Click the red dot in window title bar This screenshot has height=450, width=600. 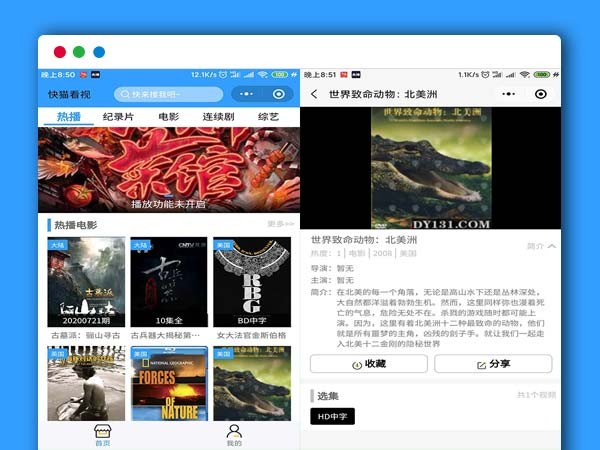coord(60,52)
